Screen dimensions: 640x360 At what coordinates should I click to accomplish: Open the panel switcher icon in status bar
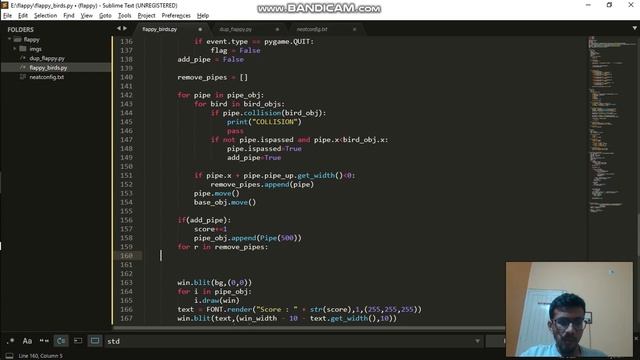pyautogui.click(x=9, y=356)
